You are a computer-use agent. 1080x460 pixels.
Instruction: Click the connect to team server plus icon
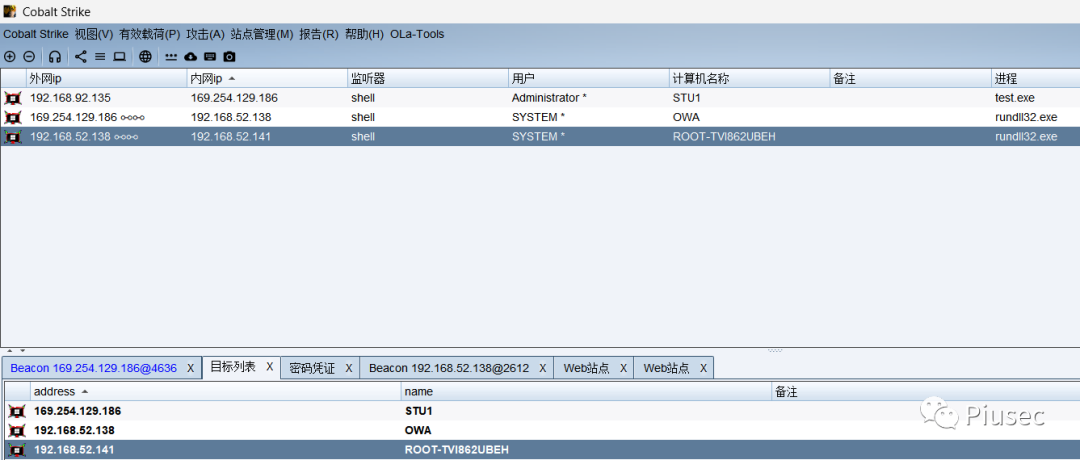click(x=10, y=56)
